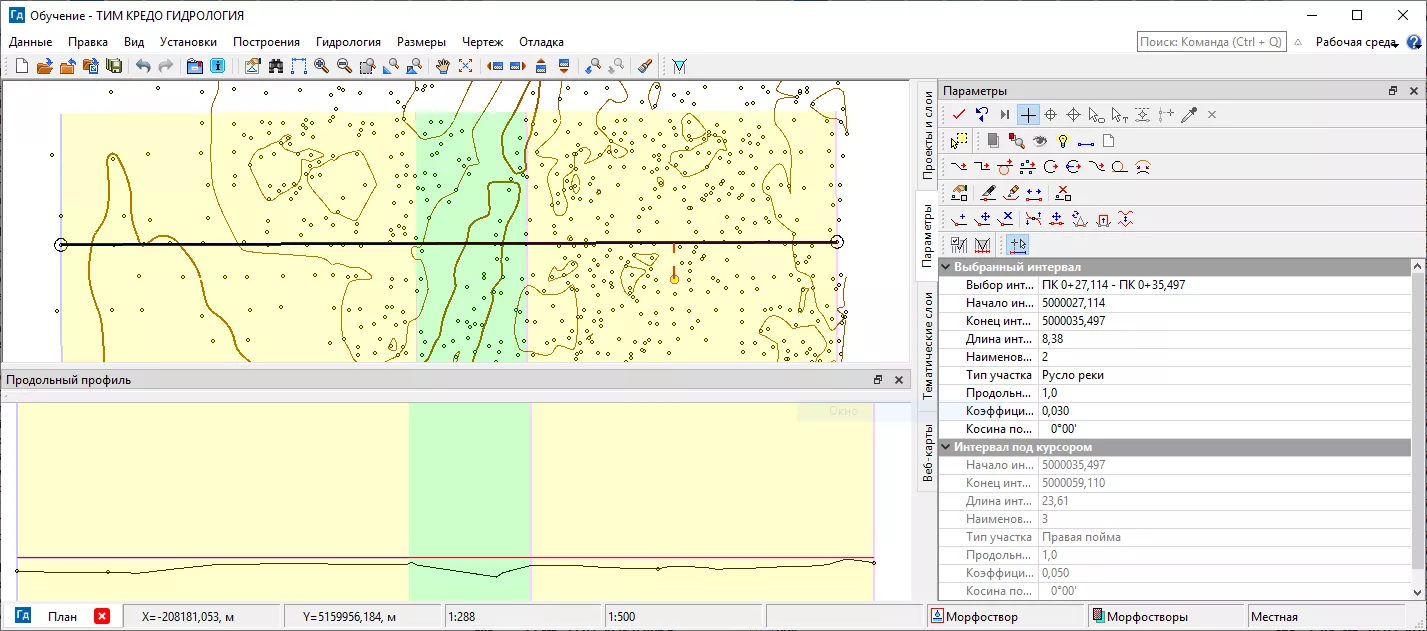Switch to the Тематические слои tab
1427x631 pixels.
click(927, 346)
